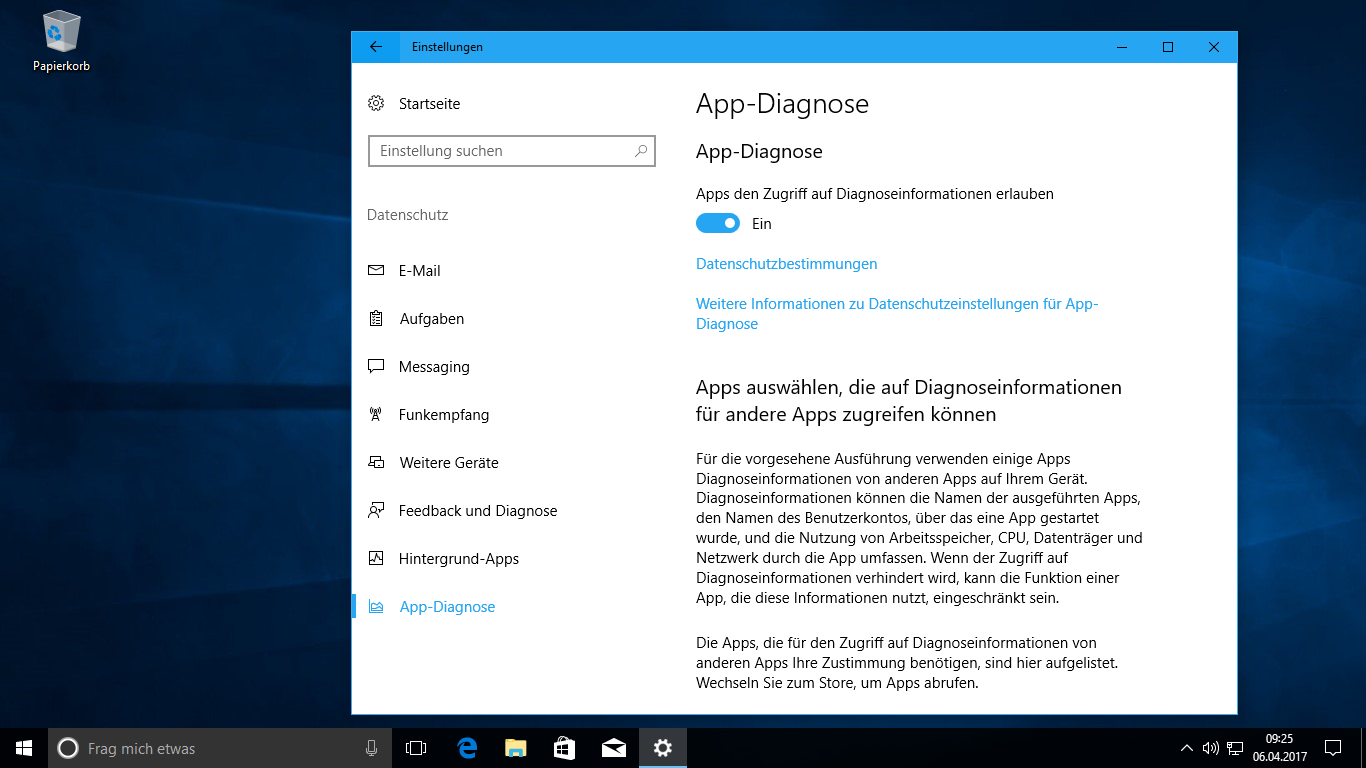Go to Hintergrund-Apps section
This screenshot has height=768, width=1366.
[x=458, y=559]
